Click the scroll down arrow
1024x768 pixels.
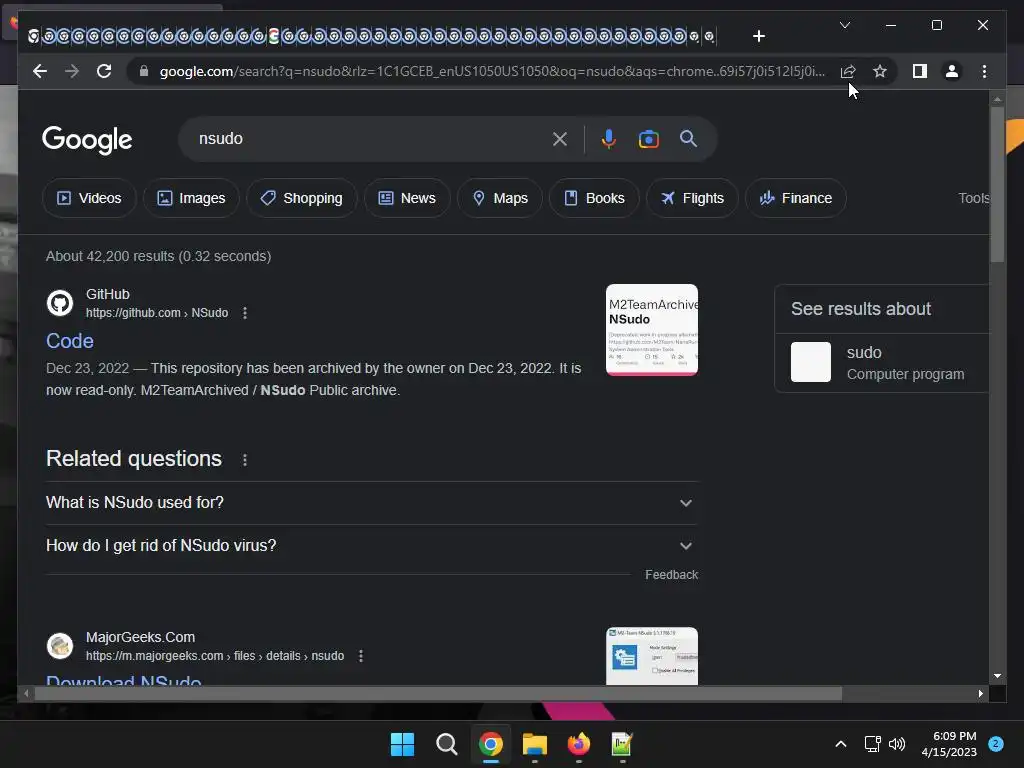coord(997,677)
